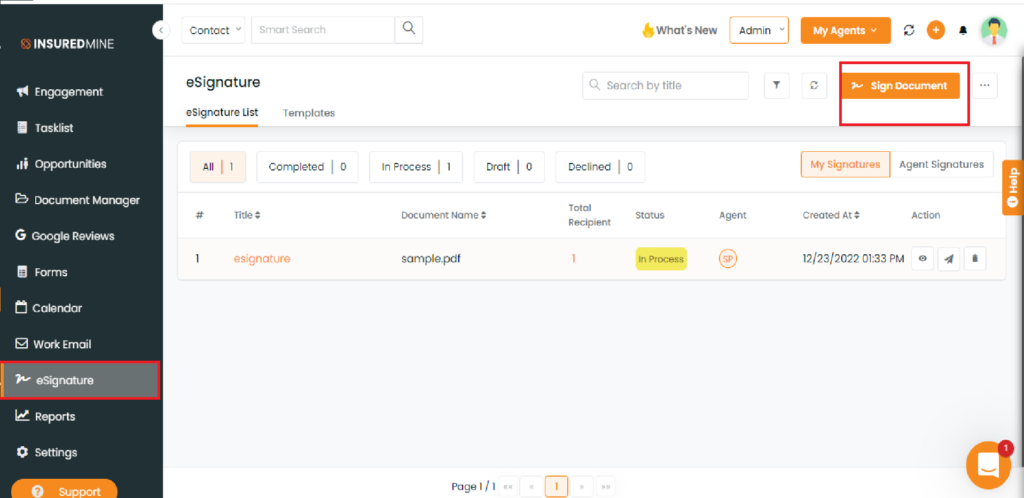Image resolution: width=1024 pixels, height=498 pixels.
Task: Go to the next page
Action: 581,486
